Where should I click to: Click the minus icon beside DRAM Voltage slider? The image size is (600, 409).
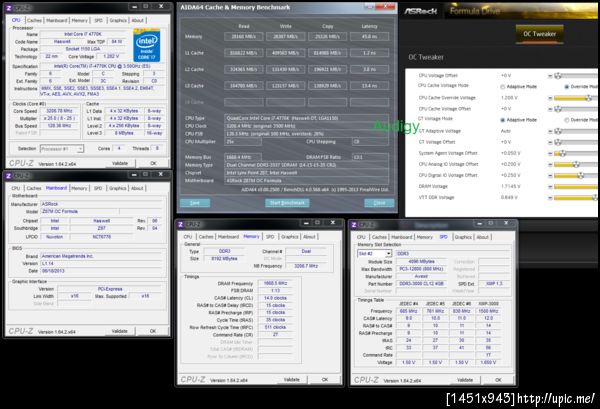(x=550, y=187)
